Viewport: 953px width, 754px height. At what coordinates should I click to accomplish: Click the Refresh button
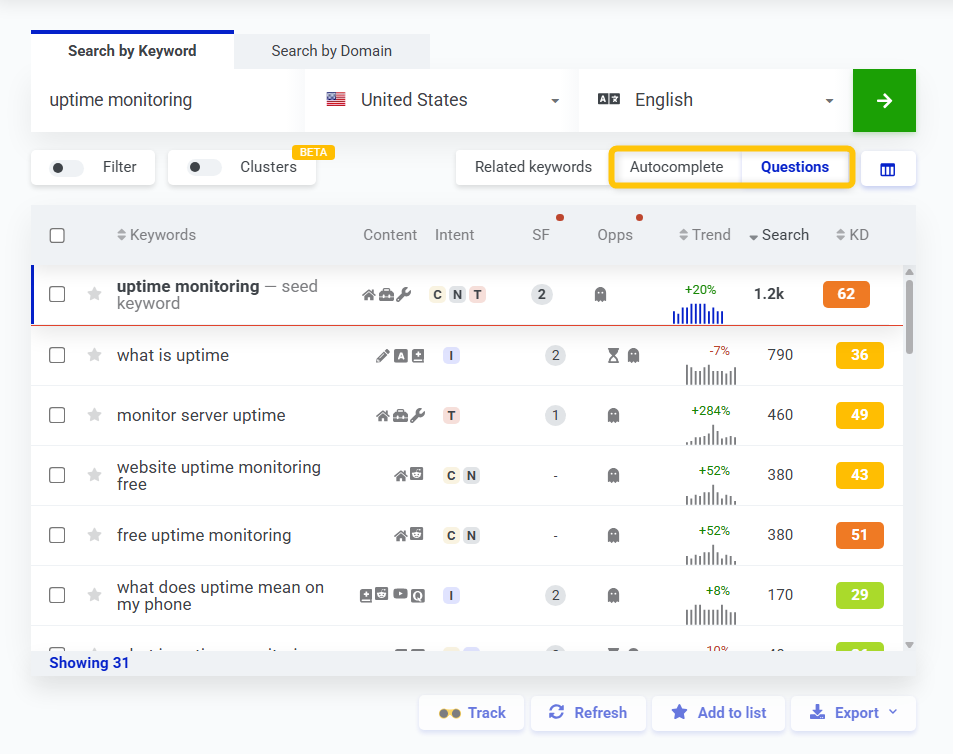click(x=588, y=713)
